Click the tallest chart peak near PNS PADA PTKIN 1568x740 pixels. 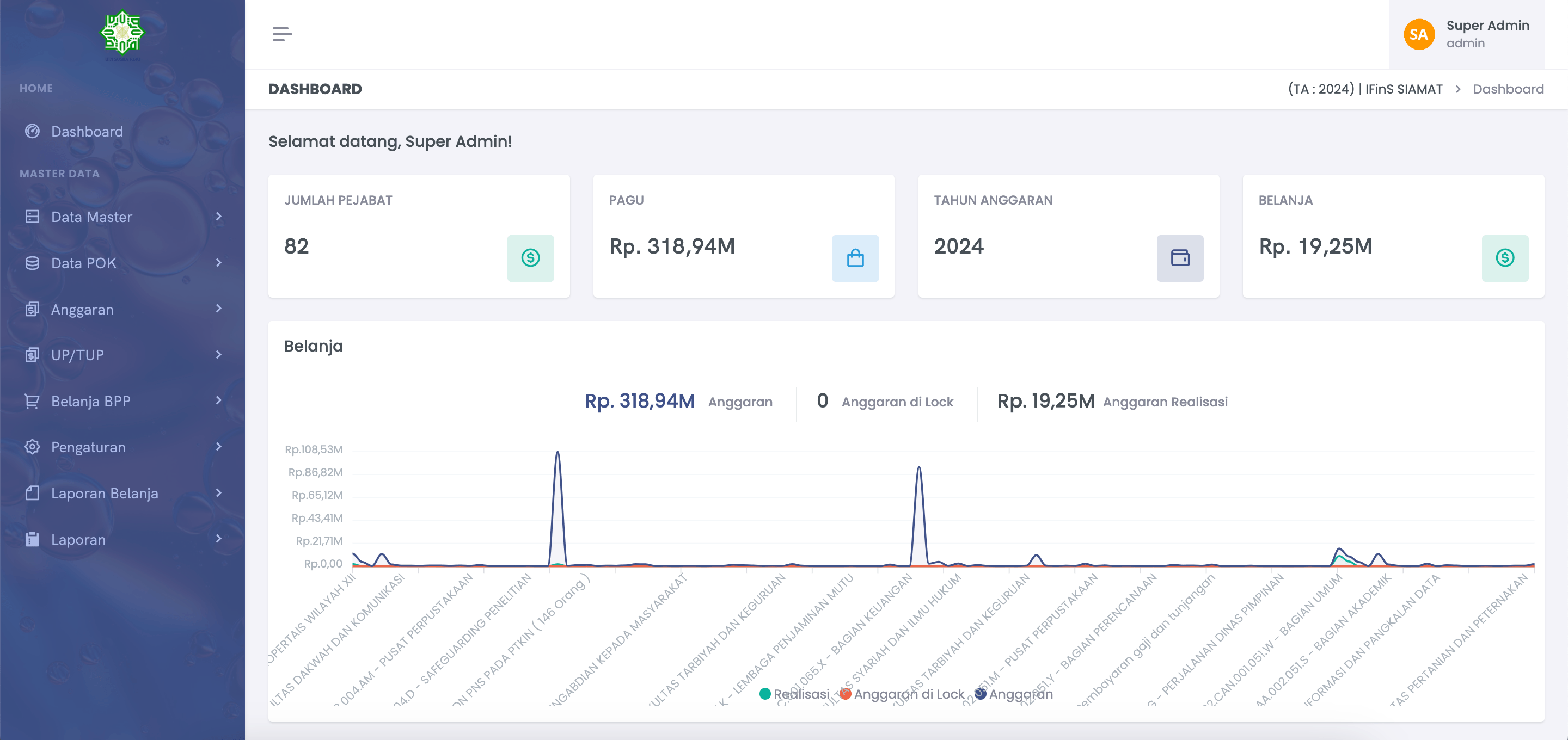click(x=557, y=453)
